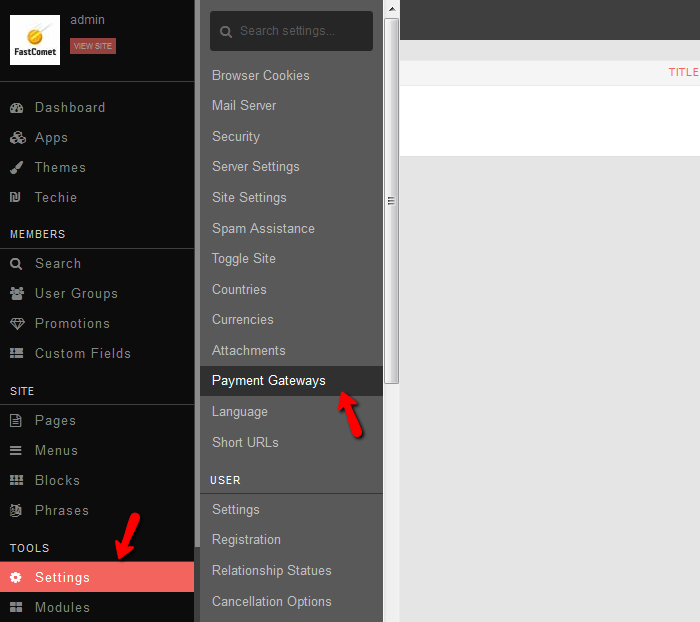Go to Custom Fields in the sidebar

[97, 353]
